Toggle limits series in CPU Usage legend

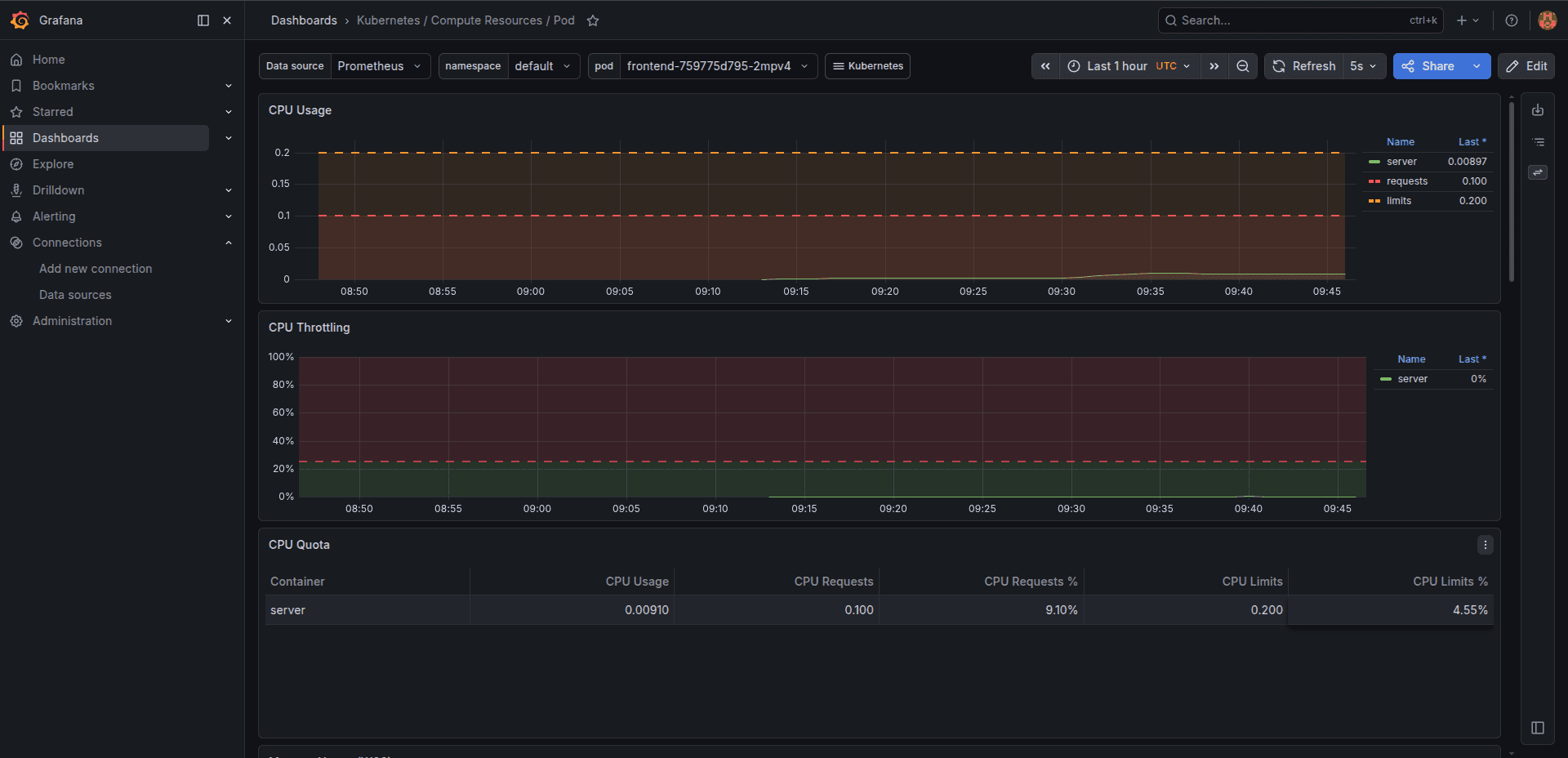[x=1399, y=201]
